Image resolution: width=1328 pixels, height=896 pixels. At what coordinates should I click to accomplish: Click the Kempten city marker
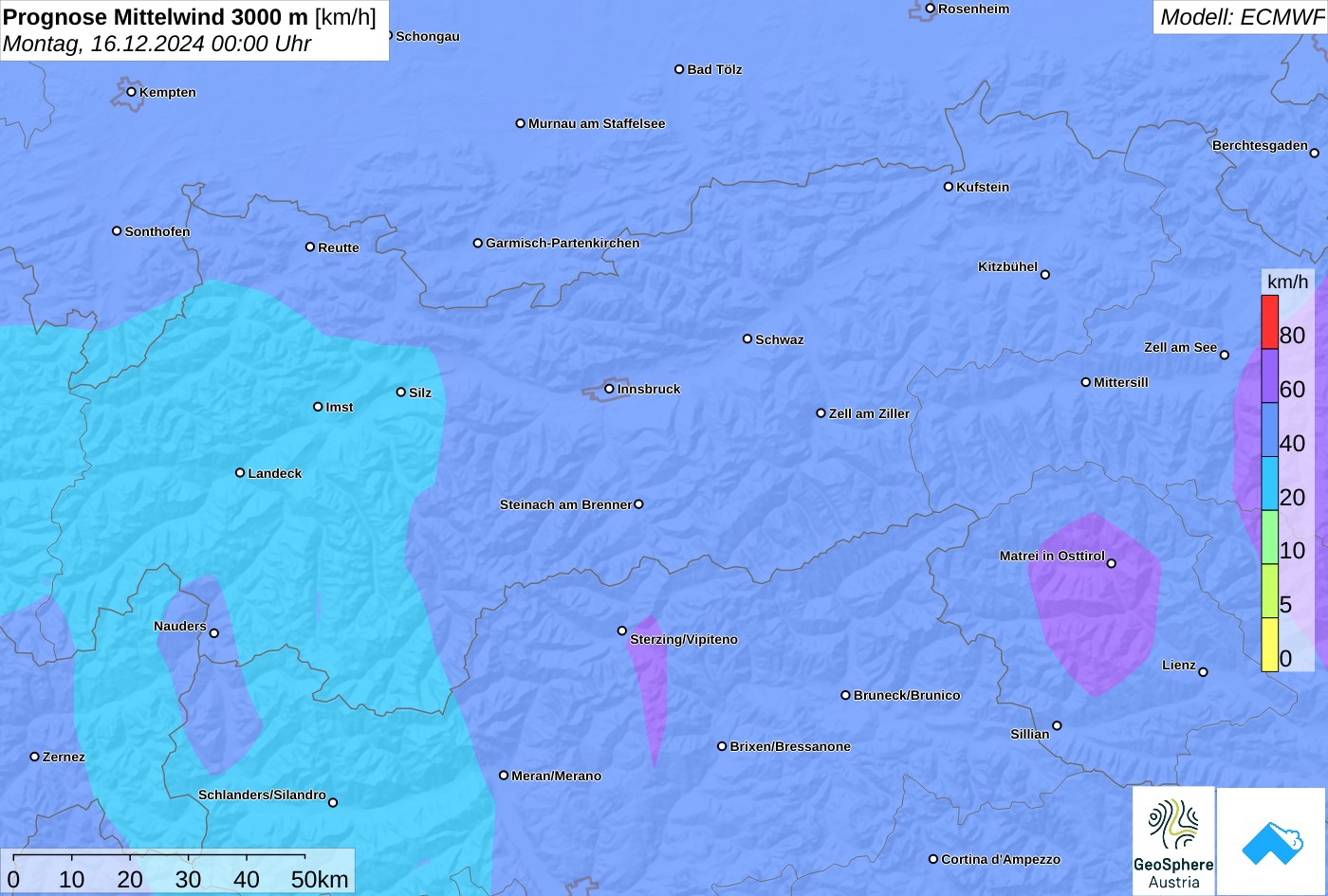[x=132, y=92]
